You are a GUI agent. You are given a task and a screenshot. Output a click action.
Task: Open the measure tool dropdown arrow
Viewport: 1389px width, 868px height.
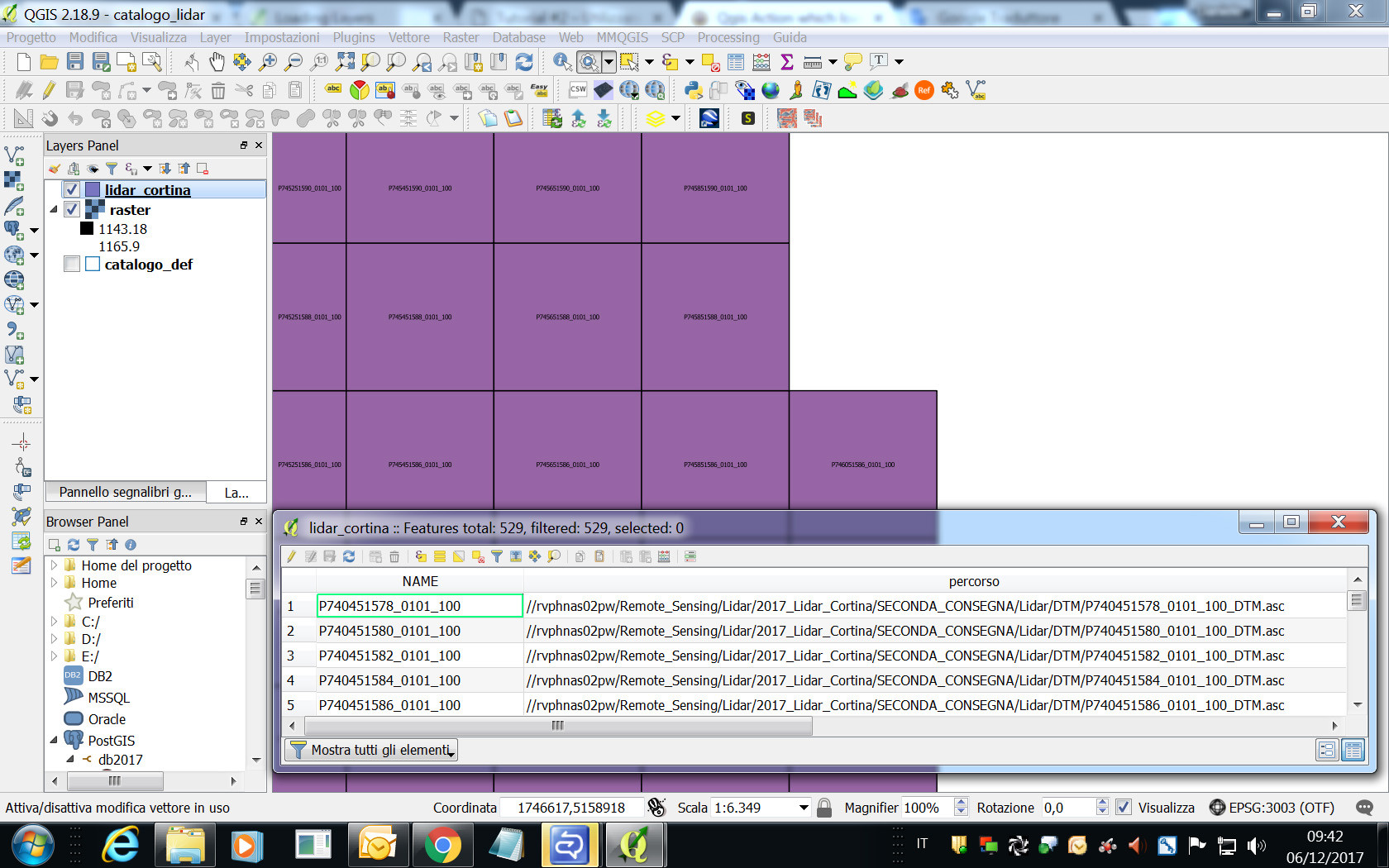[x=833, y=62]
